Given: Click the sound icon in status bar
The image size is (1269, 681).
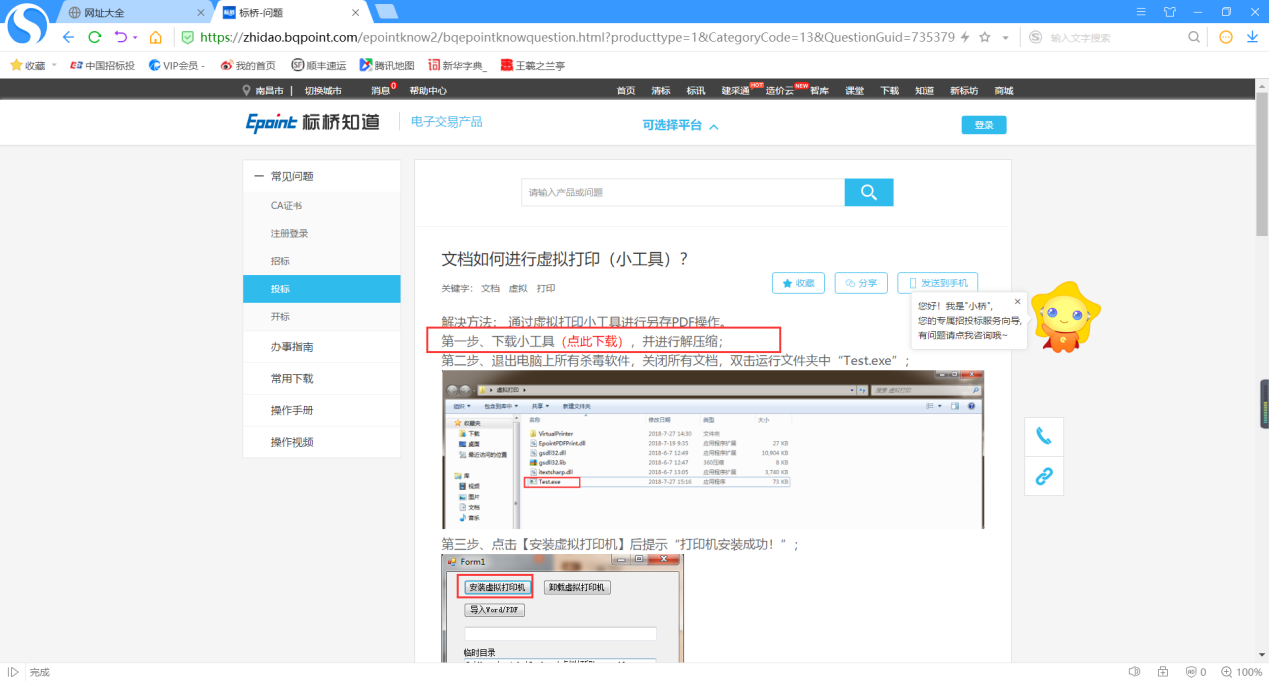Looking at the screenshot, I should (x=1135, y=672).
